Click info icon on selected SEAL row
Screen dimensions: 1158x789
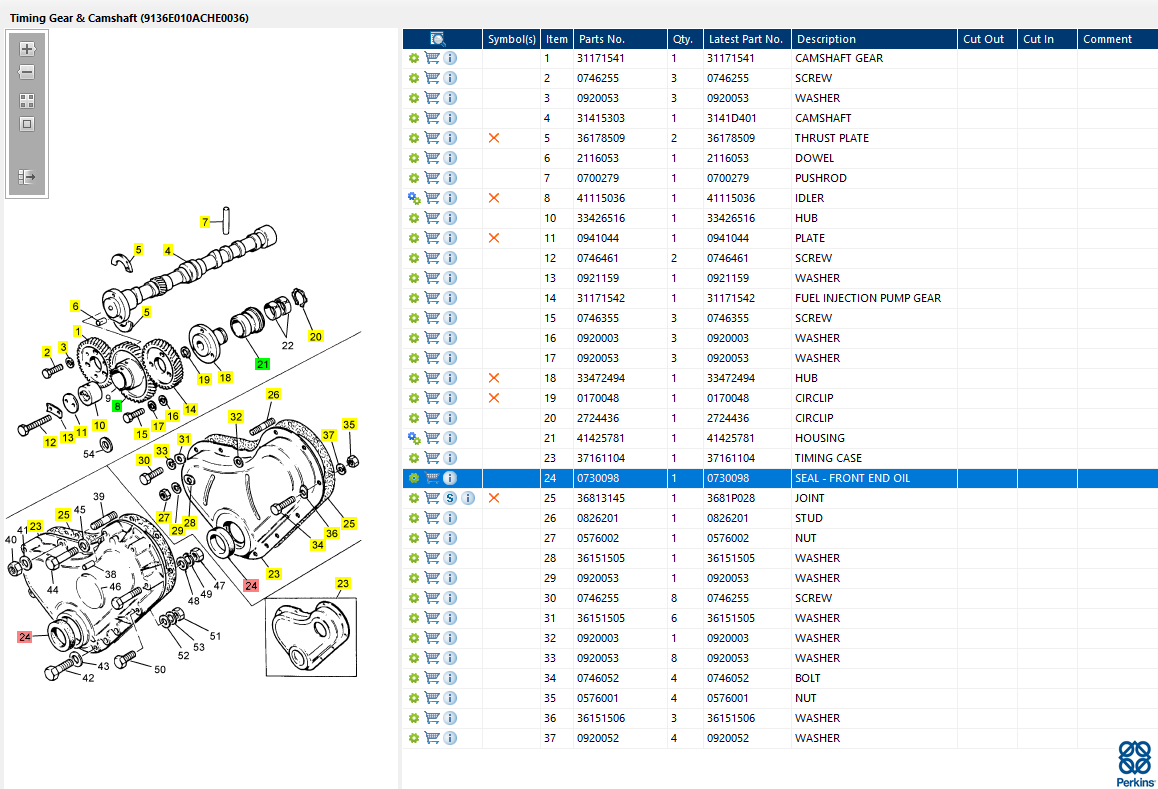tap(450, 478)
